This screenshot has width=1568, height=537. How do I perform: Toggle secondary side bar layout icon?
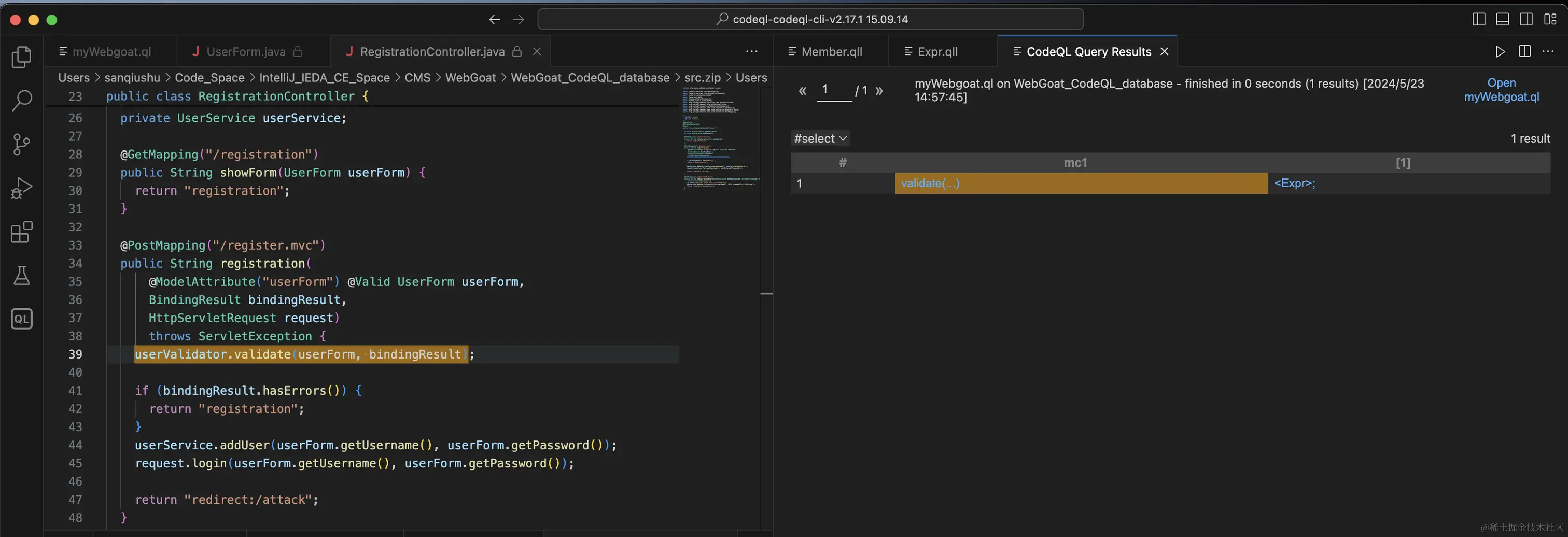point(1526,20)
